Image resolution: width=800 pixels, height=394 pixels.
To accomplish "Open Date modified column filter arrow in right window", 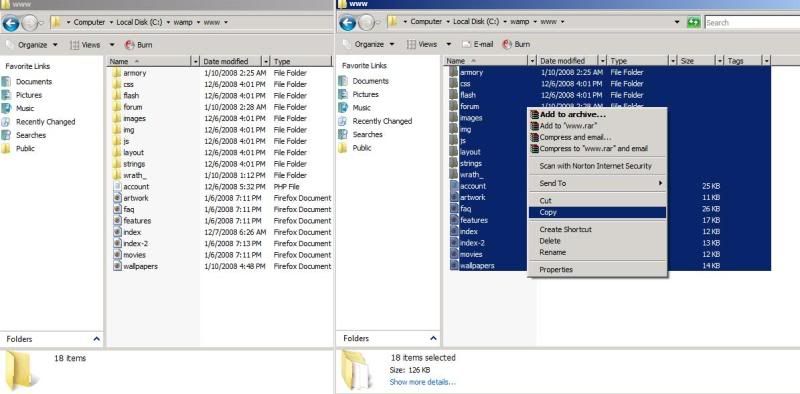I will pyautogui.click(x=603, y=61).
